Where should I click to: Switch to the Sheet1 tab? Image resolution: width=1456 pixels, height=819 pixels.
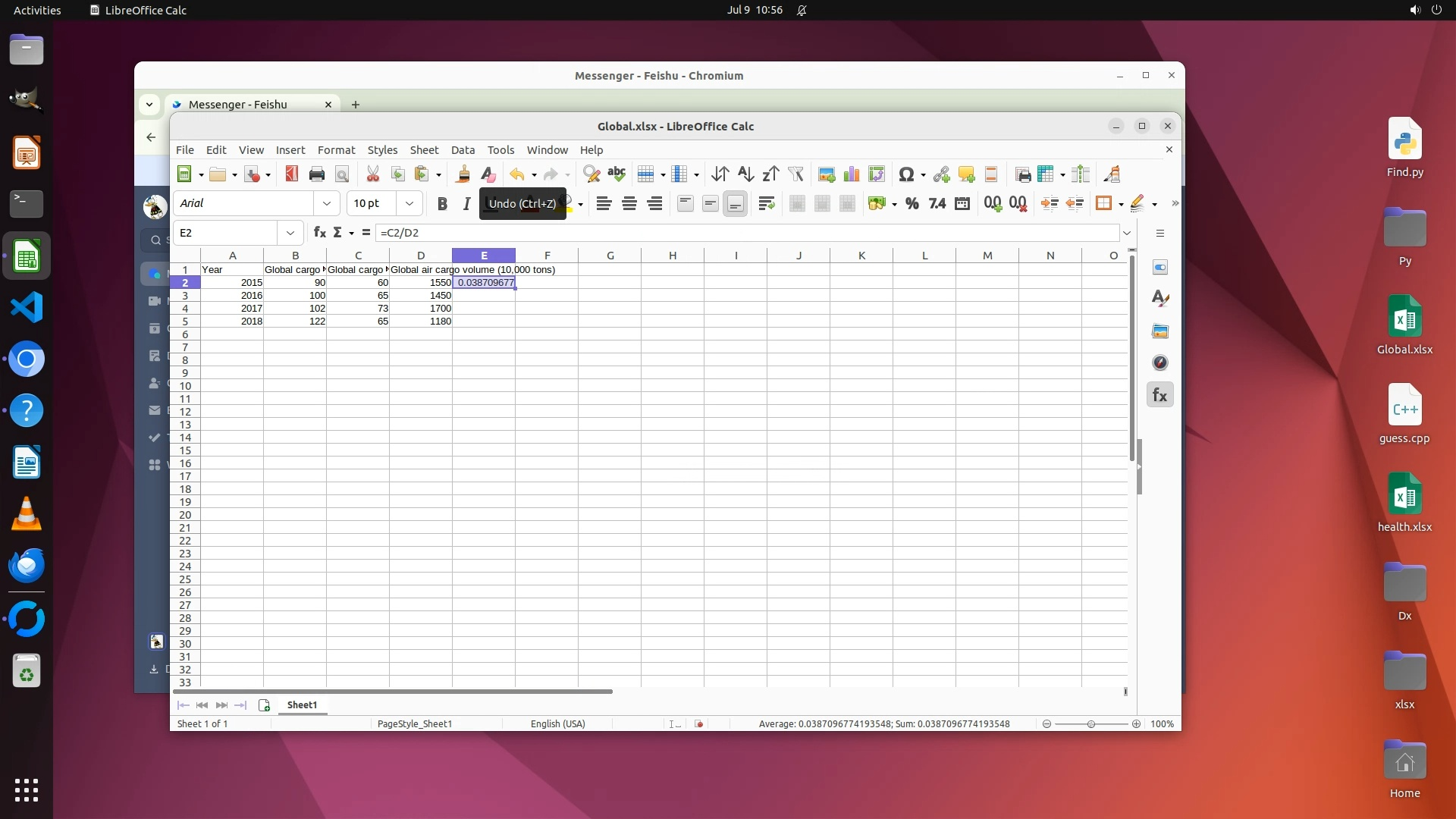(x=302, y=705)
